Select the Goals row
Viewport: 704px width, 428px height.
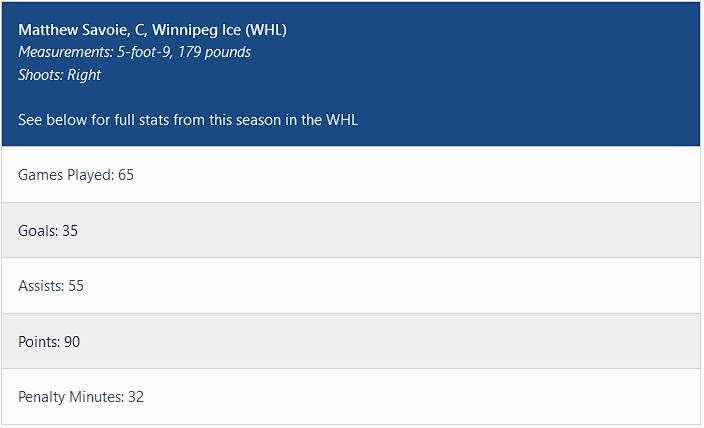(x=351, y=231)
